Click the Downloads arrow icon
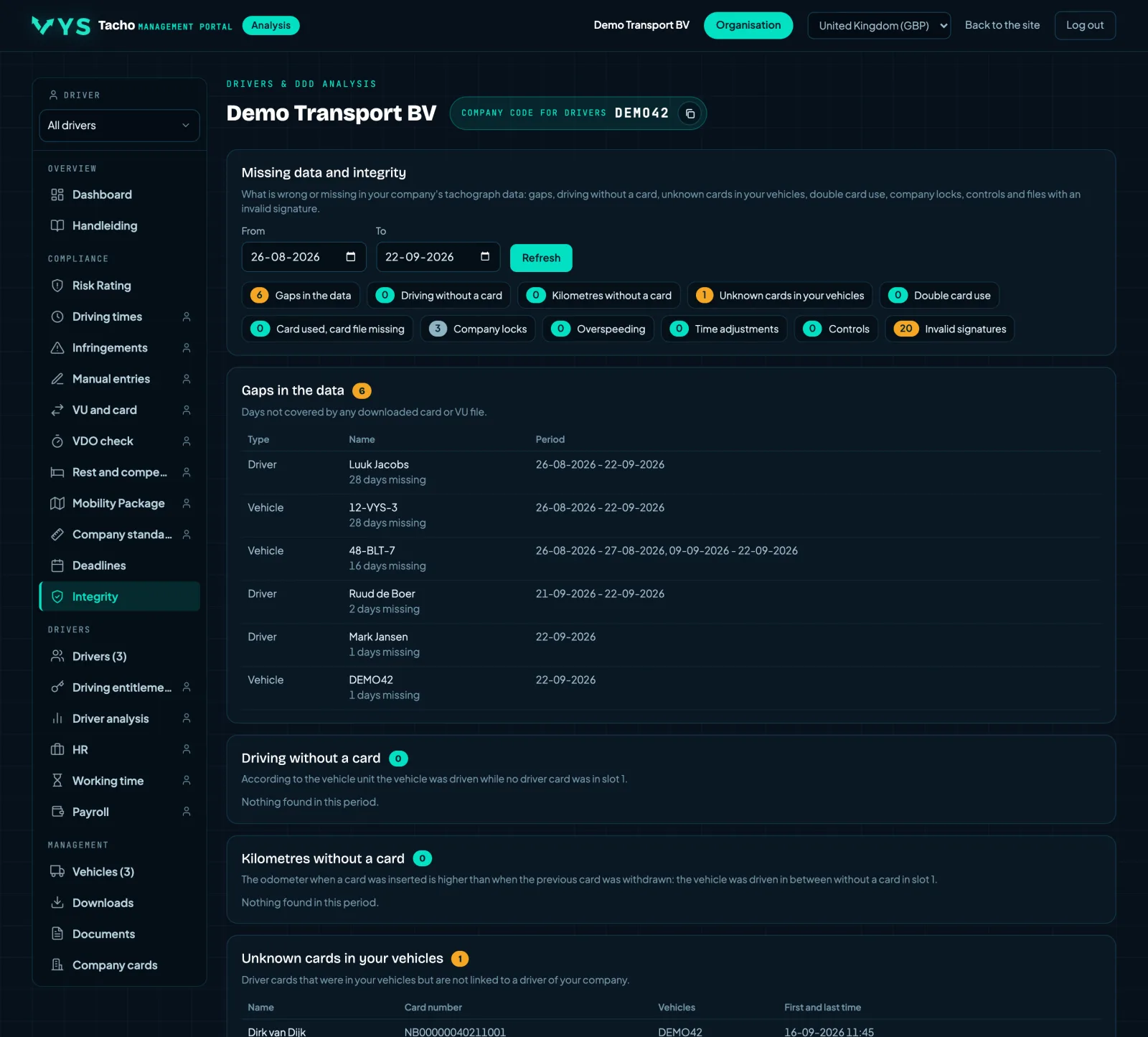1148x1037 pixels. click(57, 903)
